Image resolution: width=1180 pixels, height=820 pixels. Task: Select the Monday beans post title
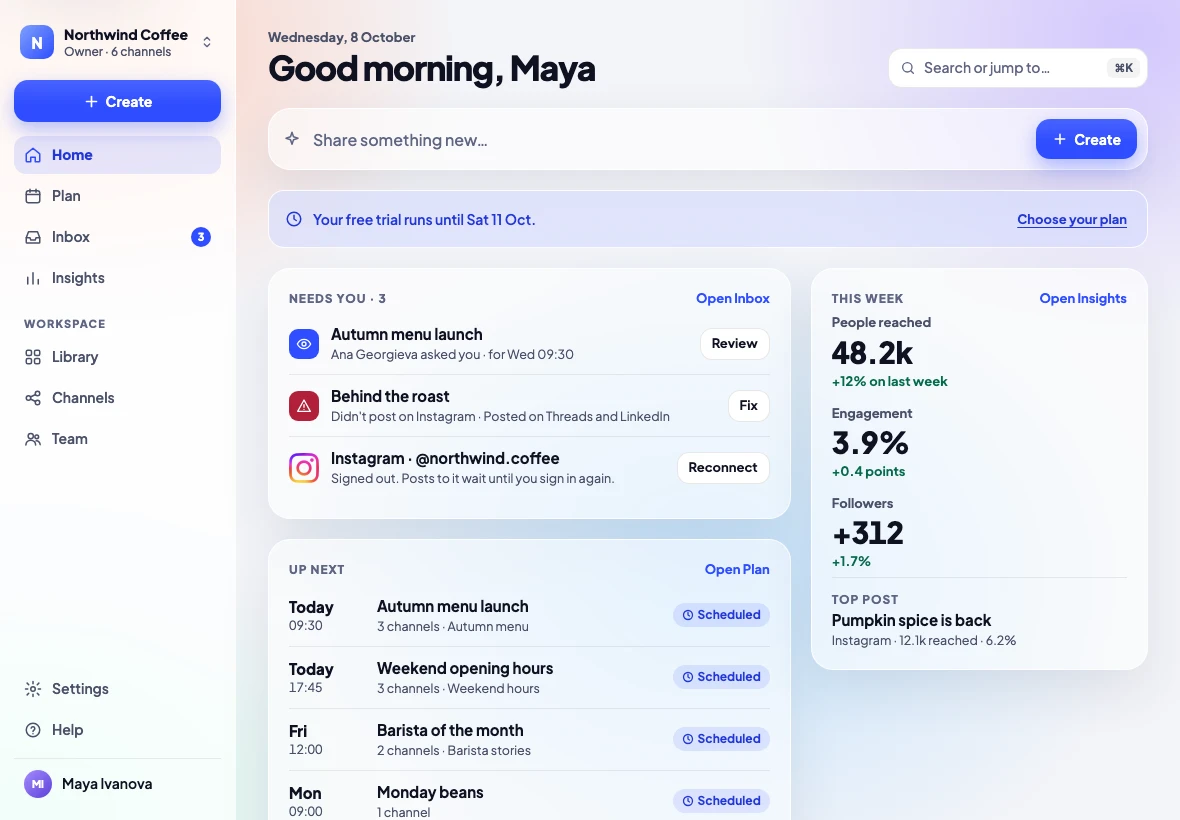(x=430, y=792)
